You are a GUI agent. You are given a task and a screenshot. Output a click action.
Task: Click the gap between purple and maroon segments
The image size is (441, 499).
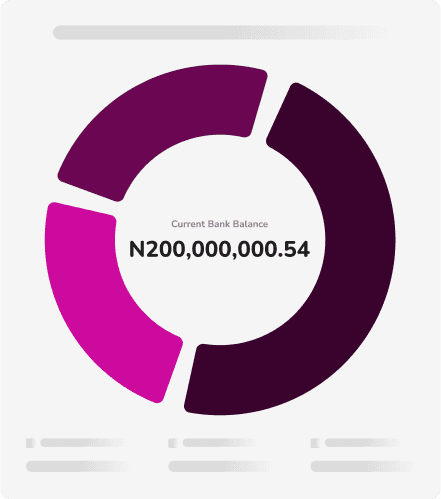269,107
